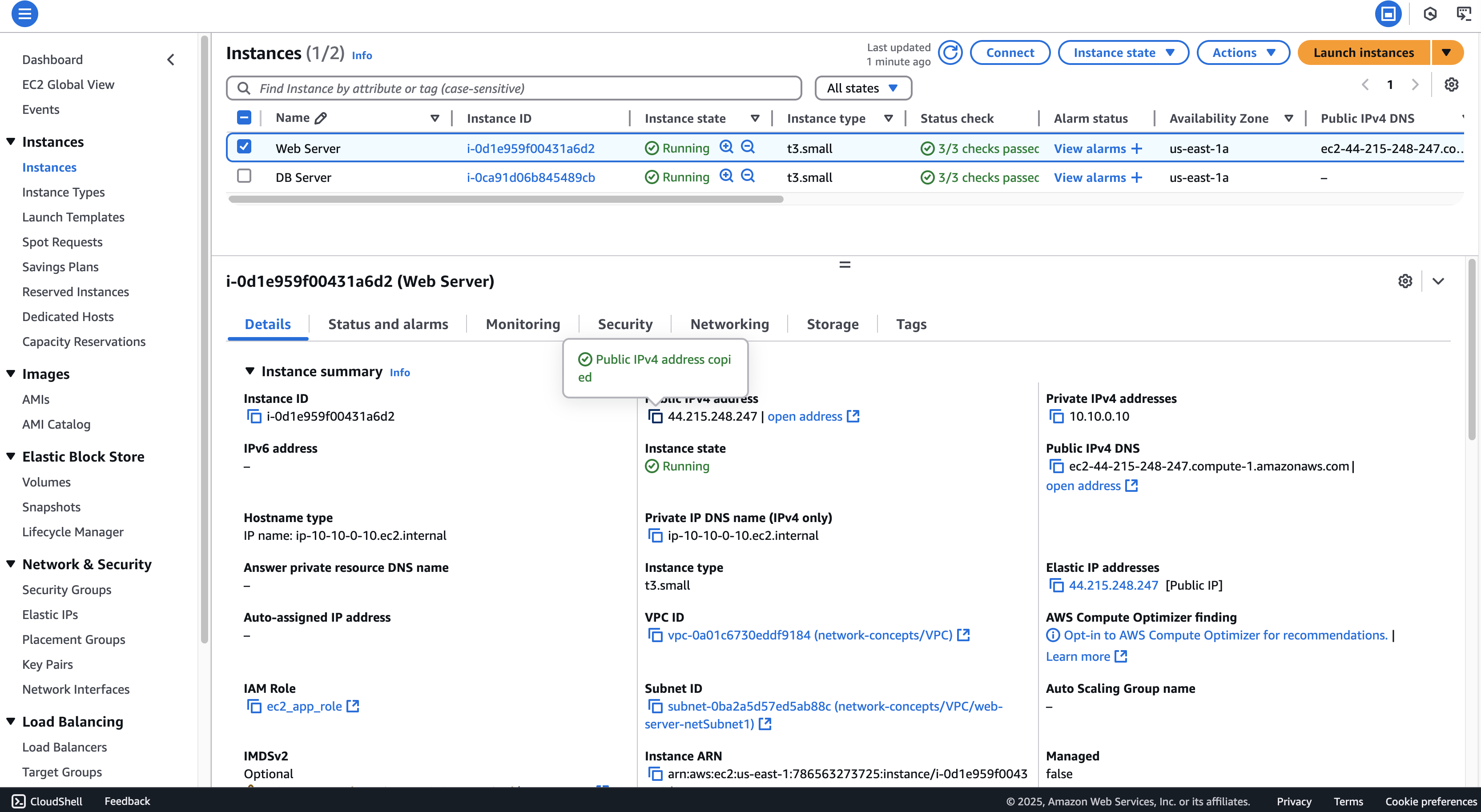Zoom out filter on Web Server state
Viewport: 1481px width, 812px height.
(x=748, y=147)
